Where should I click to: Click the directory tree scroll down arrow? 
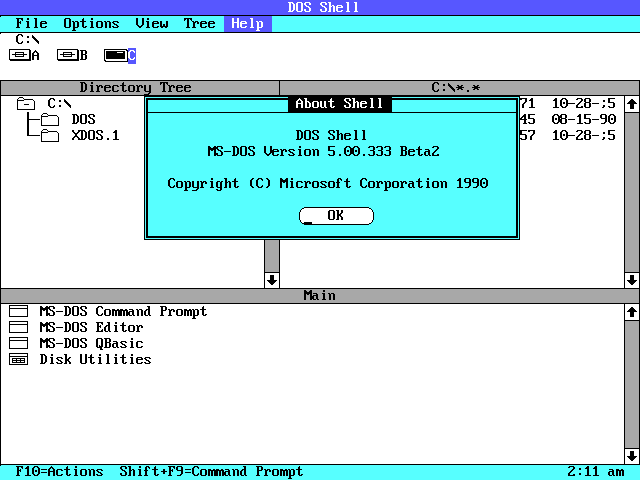(x=272, y=280)
